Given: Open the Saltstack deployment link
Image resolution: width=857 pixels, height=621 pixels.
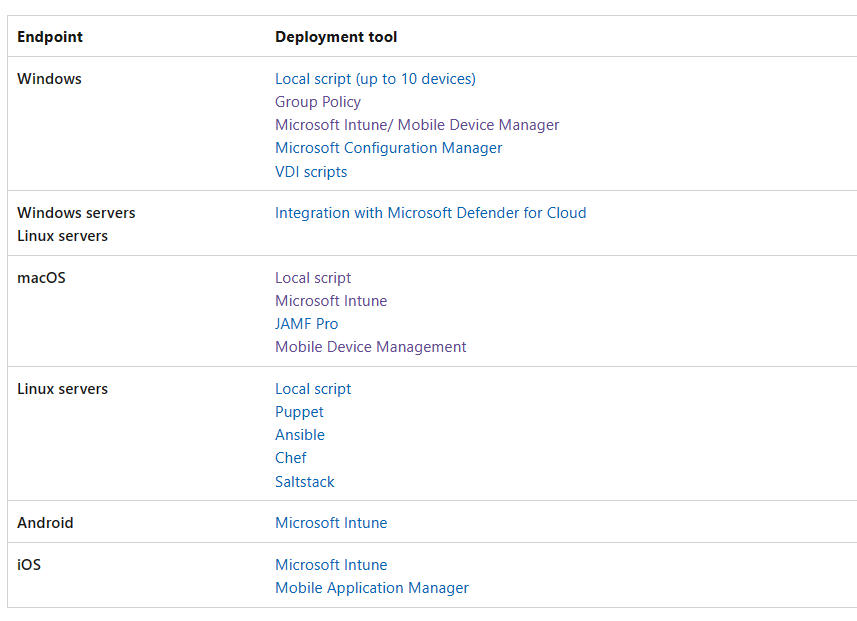Looking at the screenshot, I should click(305, 481).
